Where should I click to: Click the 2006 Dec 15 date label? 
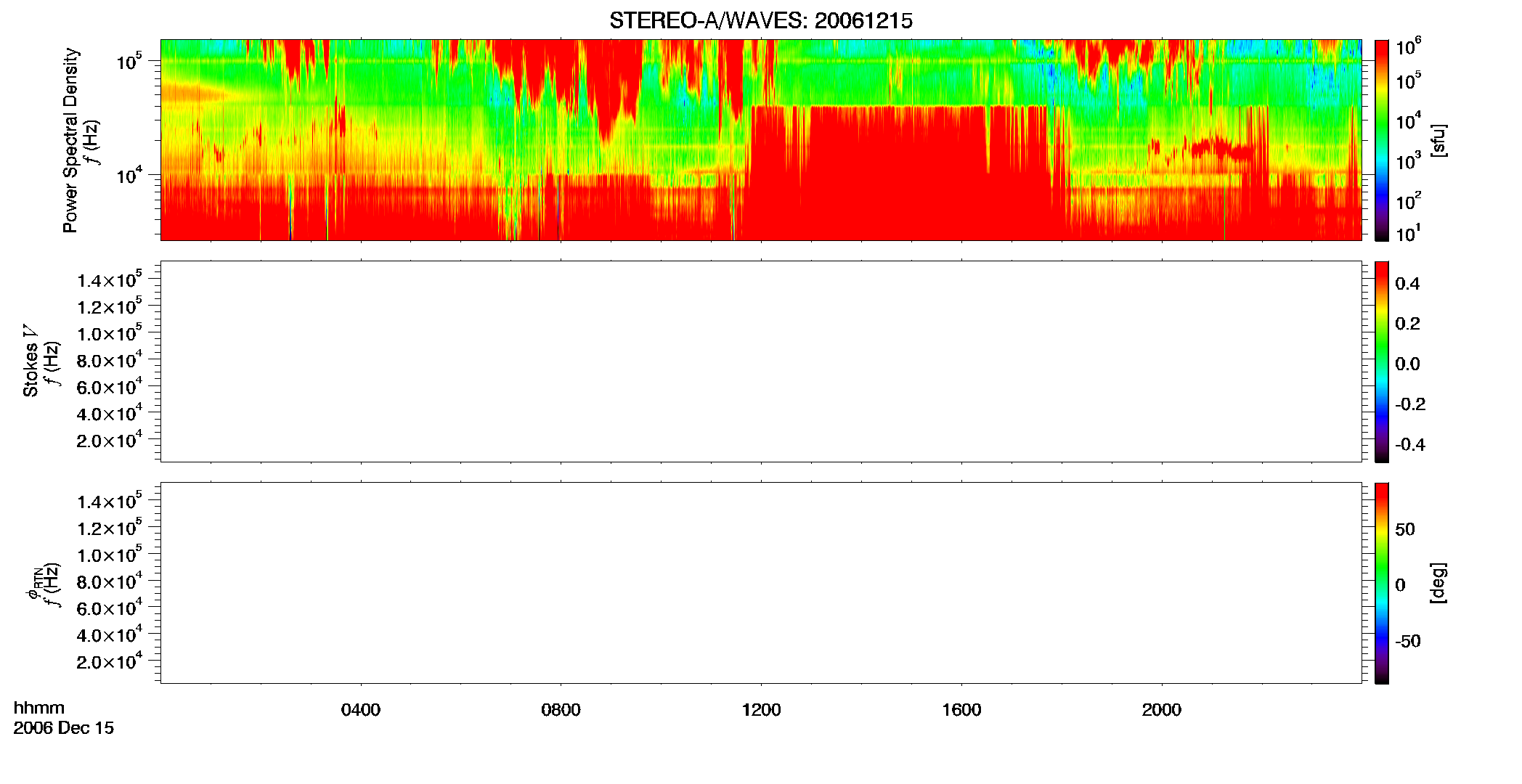[64, 728]
